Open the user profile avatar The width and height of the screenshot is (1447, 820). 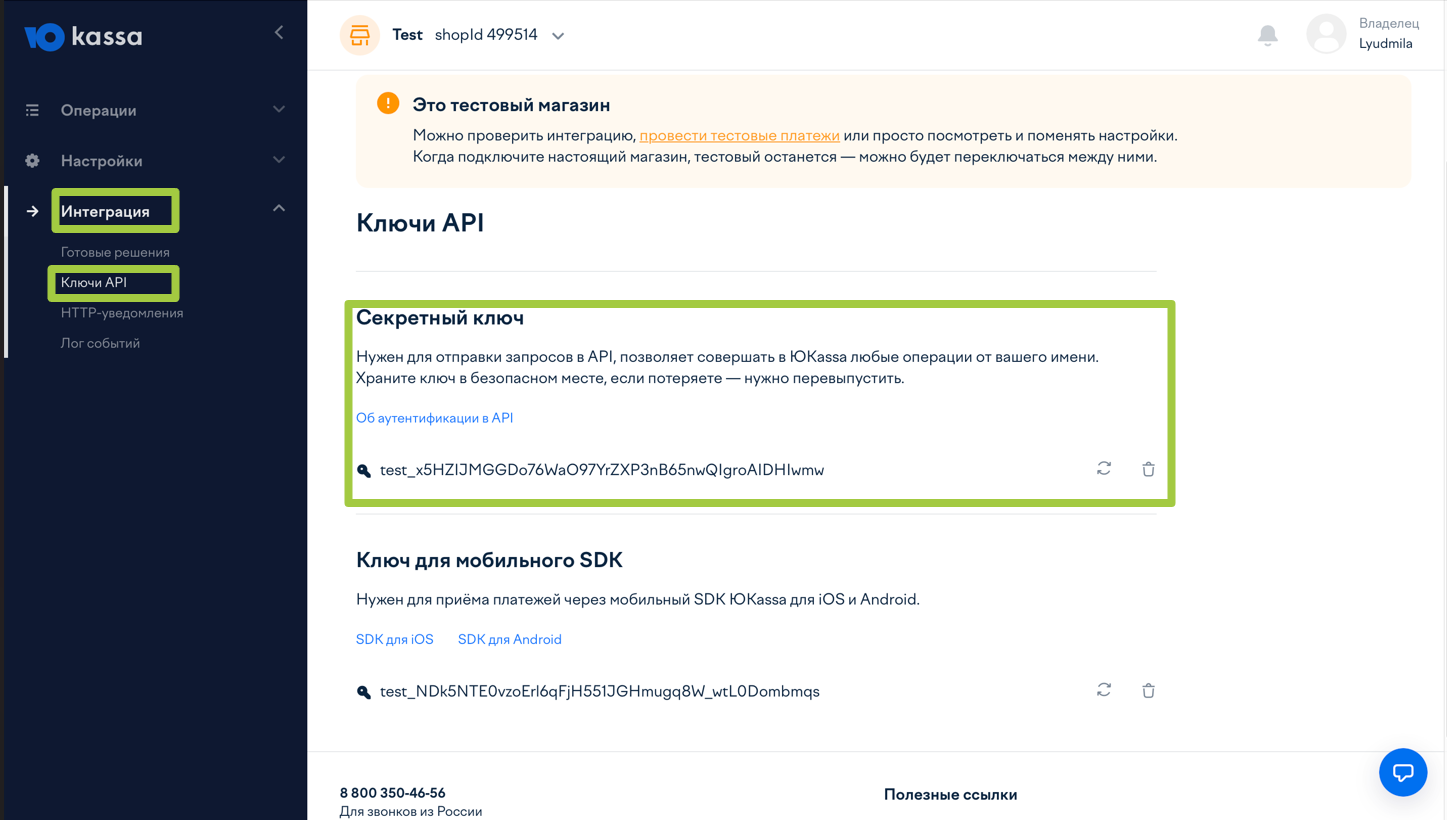pyautogui.click(x=1326, y=35)
